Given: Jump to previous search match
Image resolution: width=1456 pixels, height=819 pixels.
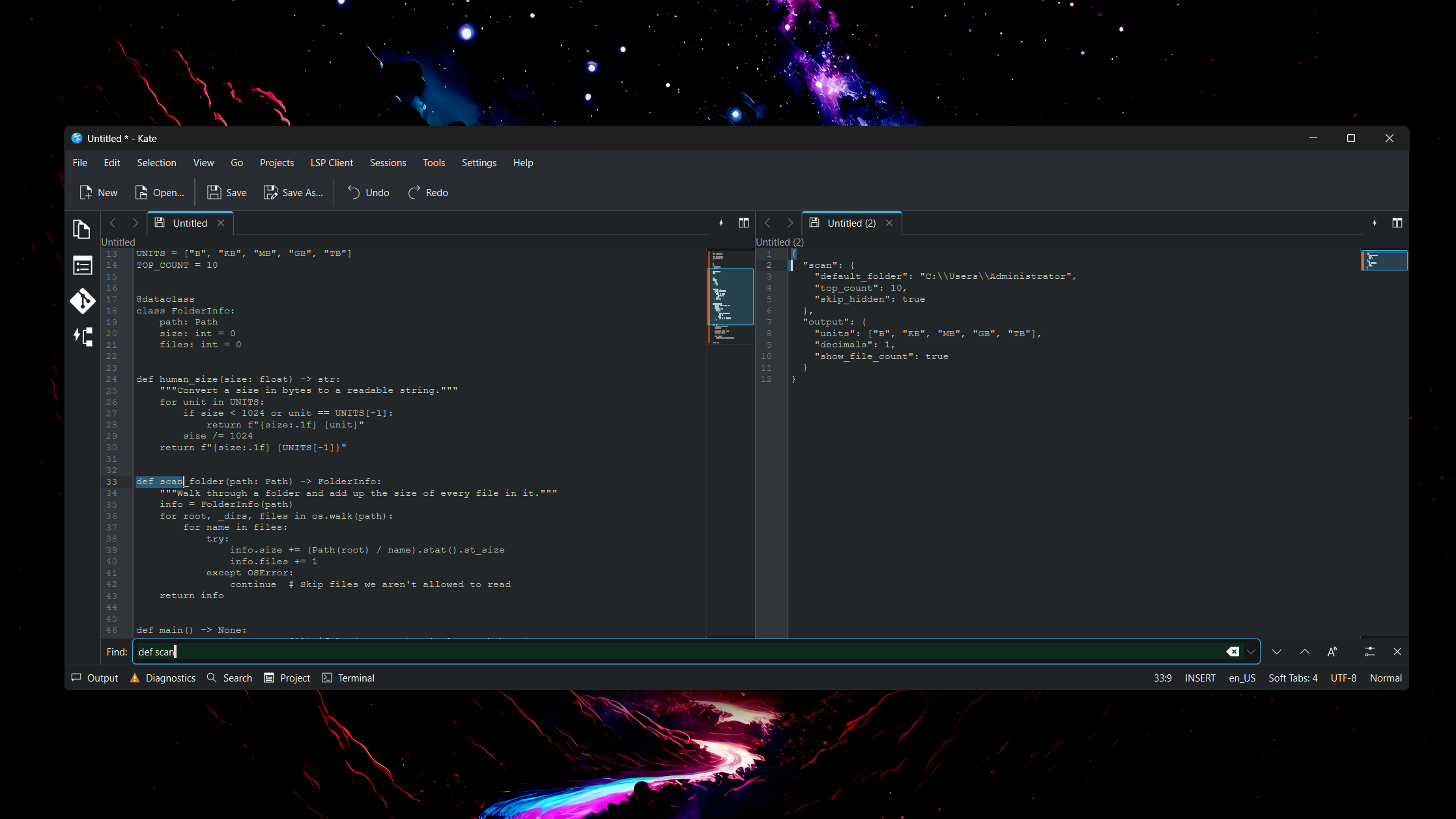Looking at the screenshot, I should tap(1305, 652).
